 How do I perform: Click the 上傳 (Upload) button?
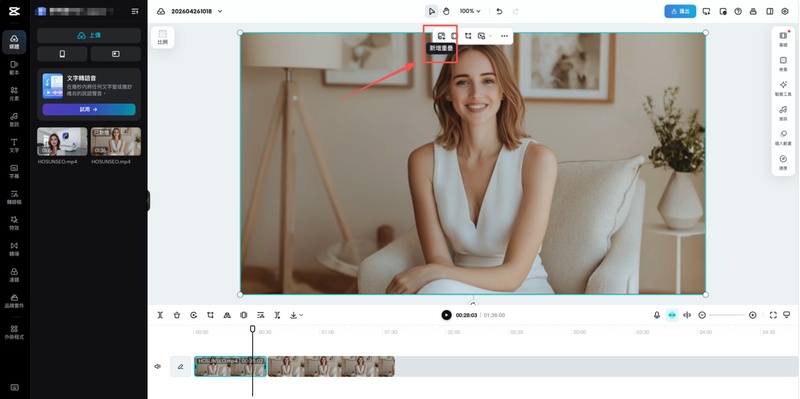pos(89,35)
